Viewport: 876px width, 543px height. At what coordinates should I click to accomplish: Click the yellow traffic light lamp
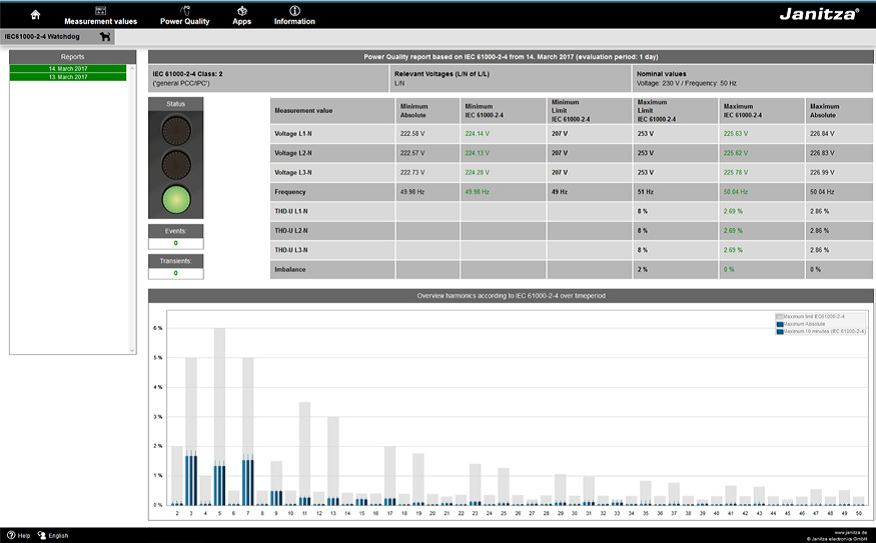point(176,165)
